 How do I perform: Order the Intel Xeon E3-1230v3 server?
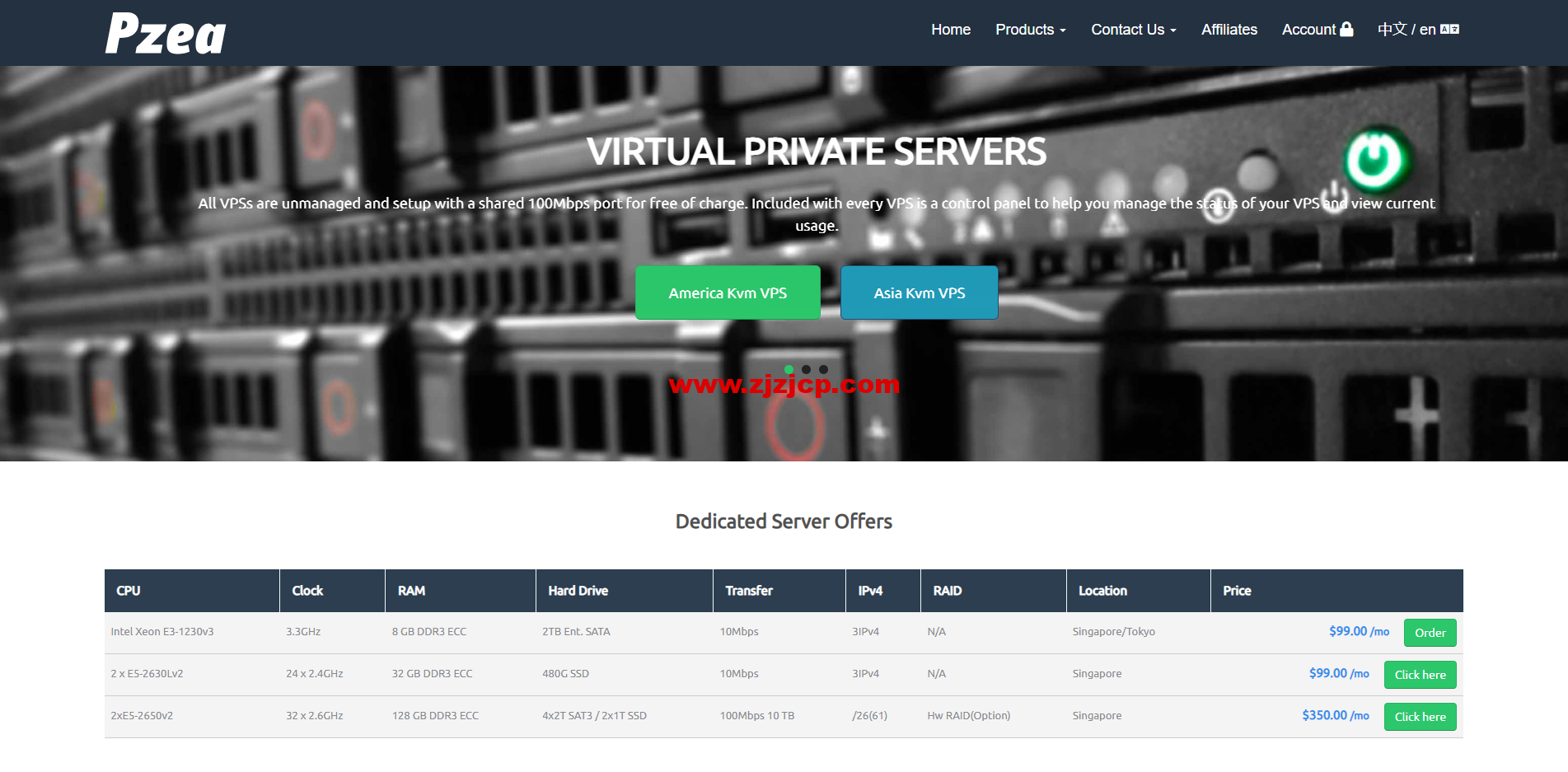1430,633
